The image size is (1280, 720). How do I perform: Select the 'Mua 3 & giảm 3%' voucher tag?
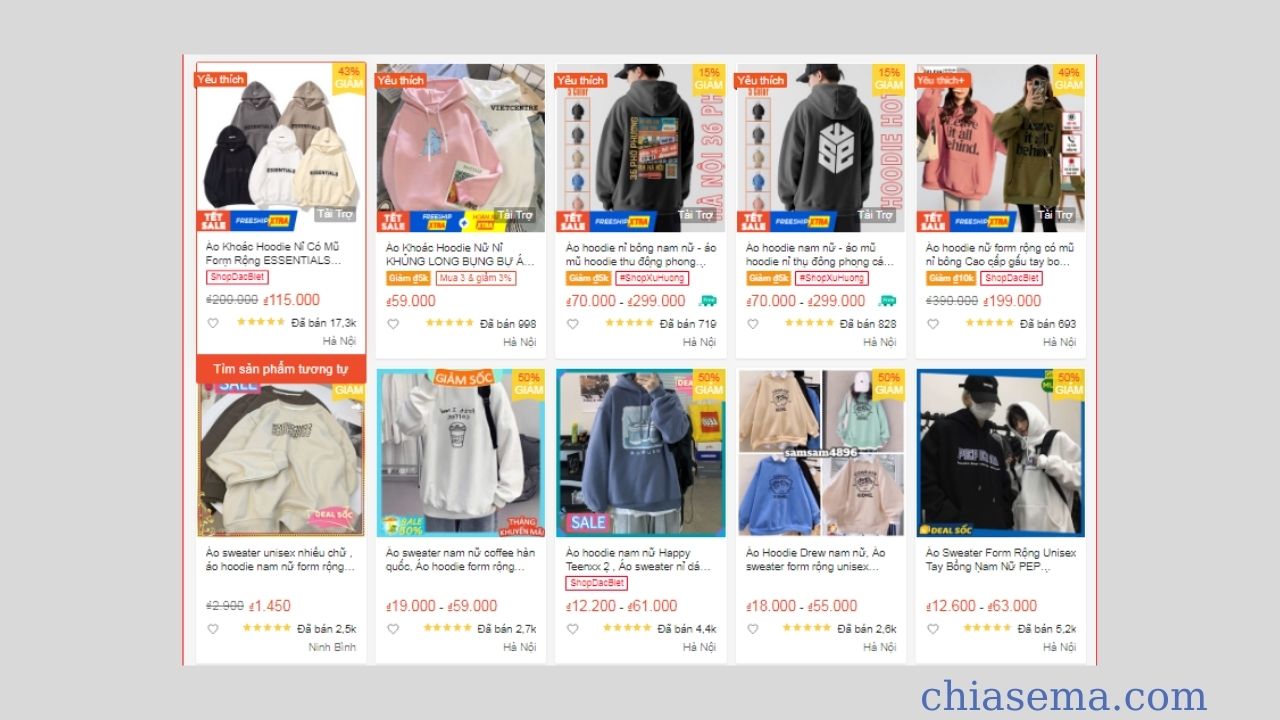[x=475, y=278]
